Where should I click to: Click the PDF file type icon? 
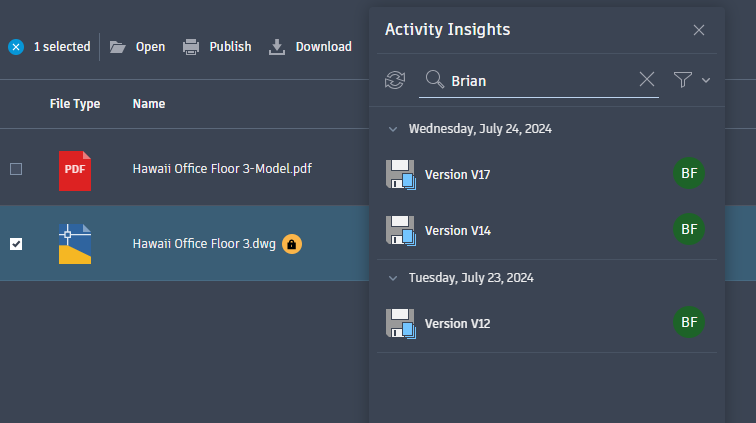[75, 169]
